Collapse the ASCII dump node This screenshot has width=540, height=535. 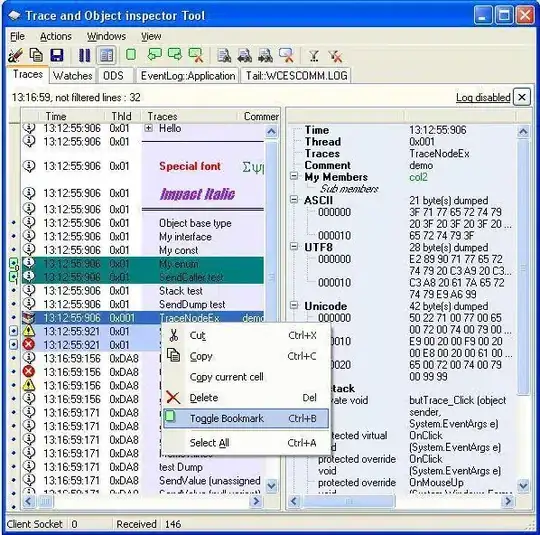294,199
